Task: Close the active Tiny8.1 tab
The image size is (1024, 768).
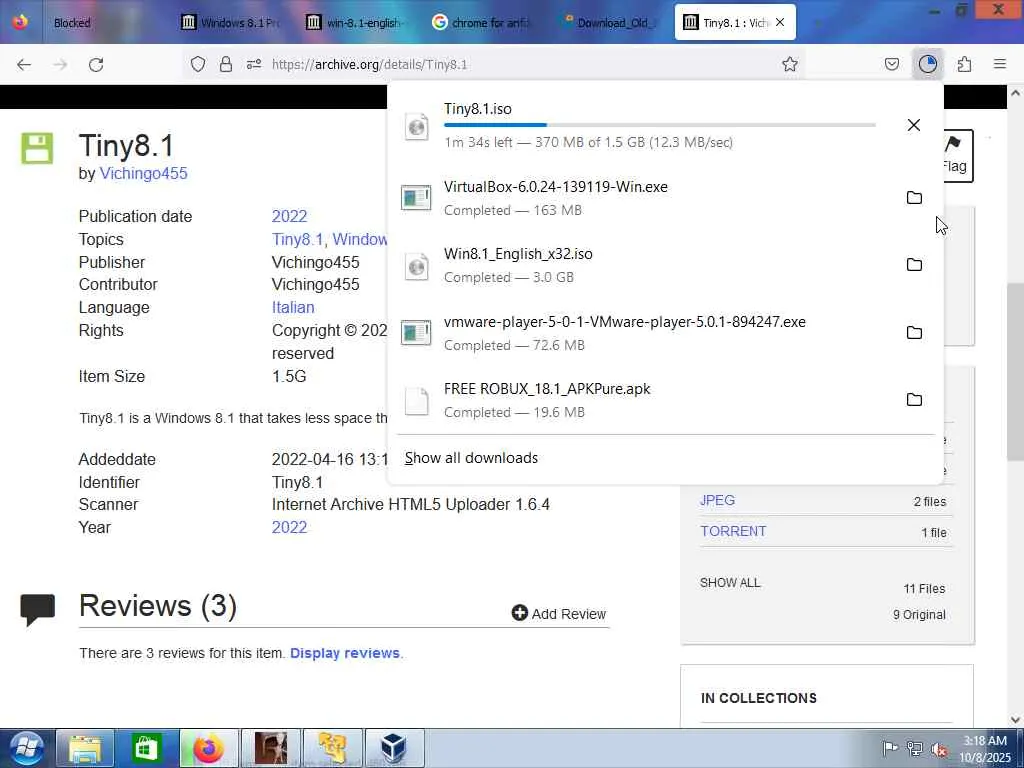Action: pos(780,22)
